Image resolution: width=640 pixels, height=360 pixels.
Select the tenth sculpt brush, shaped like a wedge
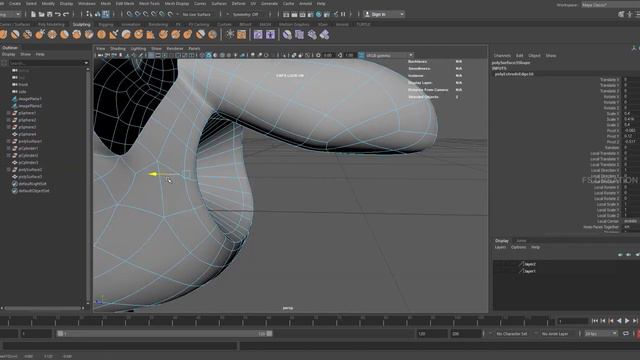113,35
